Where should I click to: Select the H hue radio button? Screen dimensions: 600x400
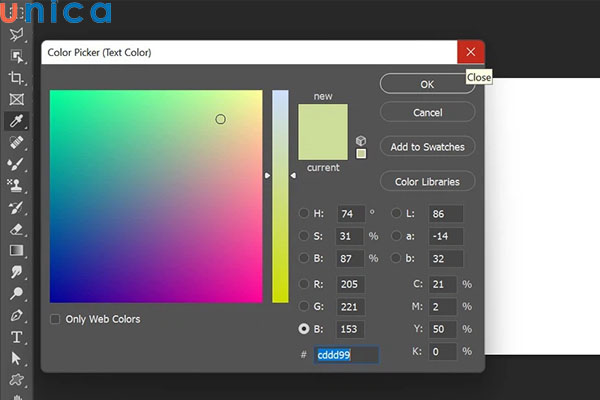point(304,213)
